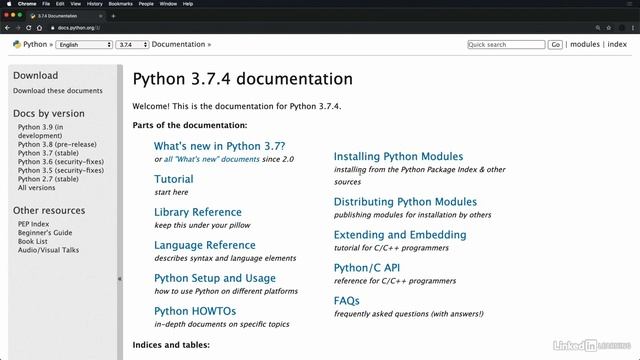Open the Chrome profile avatar icon
Viewport: 640px width, 360px height.
pos(622,28)
